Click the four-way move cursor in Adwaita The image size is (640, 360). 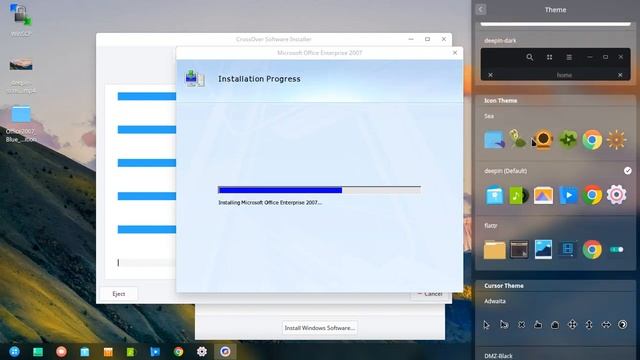tap(572, 324)
